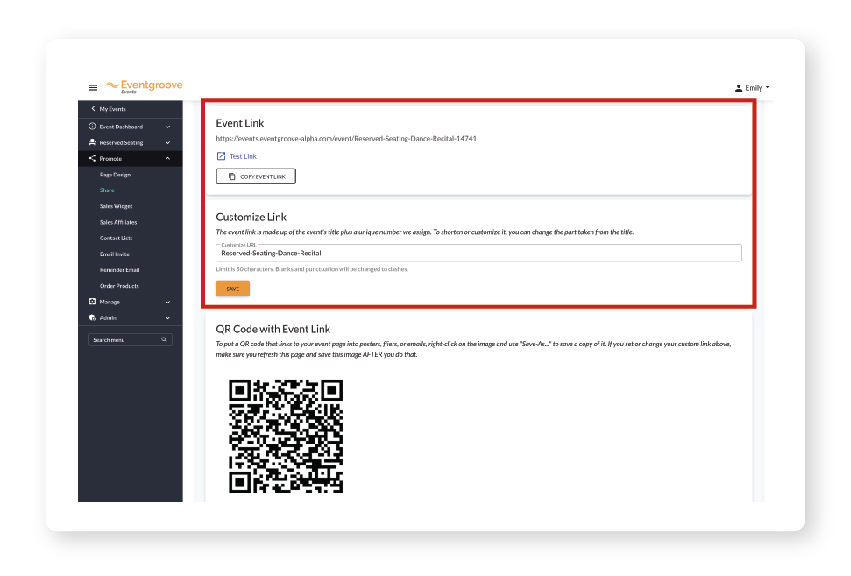
Task: Open the Emily account dropdown
Action: [x=752, y=88]
